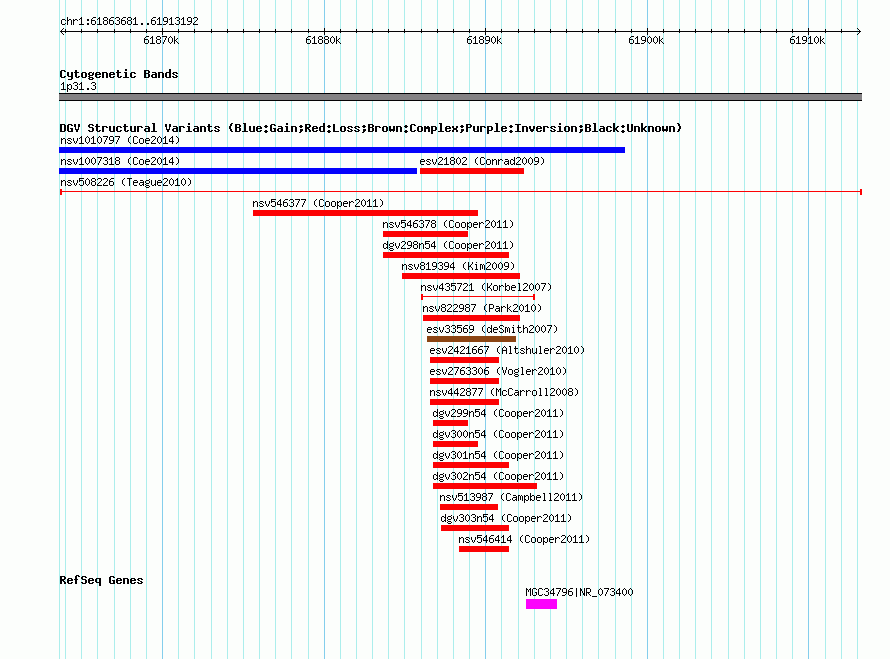Open the nsv546377 (Cooper2011) variant label
Image resolution: width=890 pixels, height=659 pixels.
(318, 203)
